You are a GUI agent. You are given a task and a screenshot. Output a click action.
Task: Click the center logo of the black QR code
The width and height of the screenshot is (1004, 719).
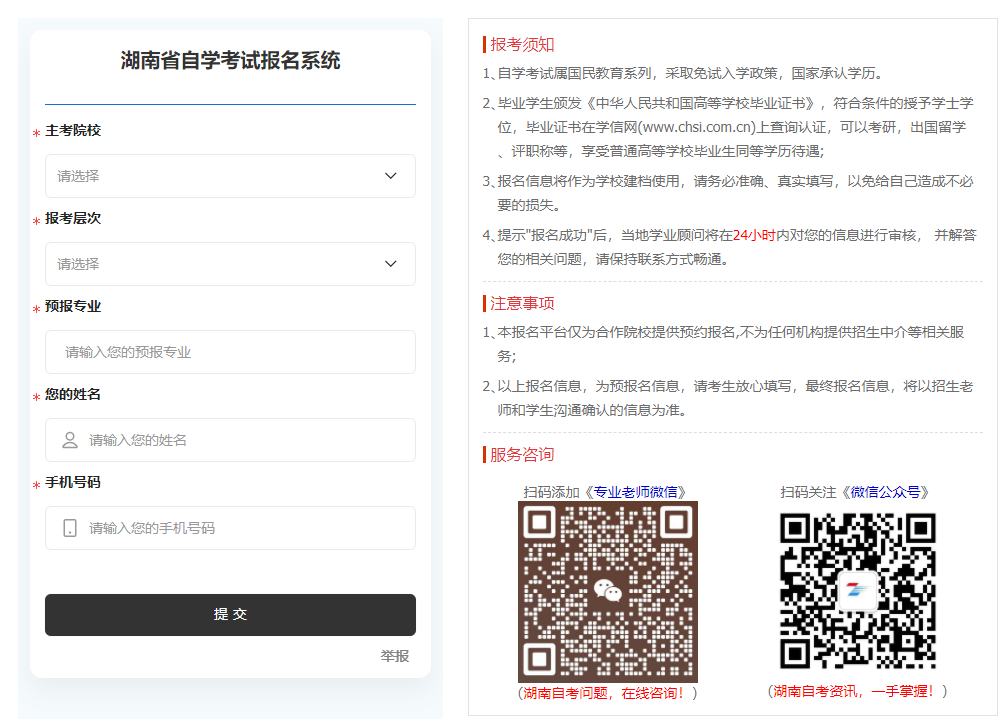858,590
